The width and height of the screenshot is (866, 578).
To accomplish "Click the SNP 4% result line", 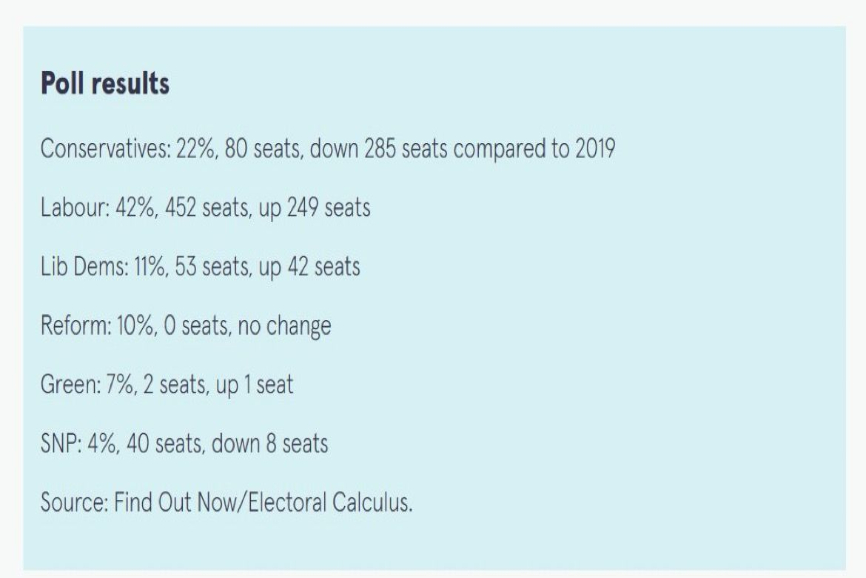I will click(184, 444).
